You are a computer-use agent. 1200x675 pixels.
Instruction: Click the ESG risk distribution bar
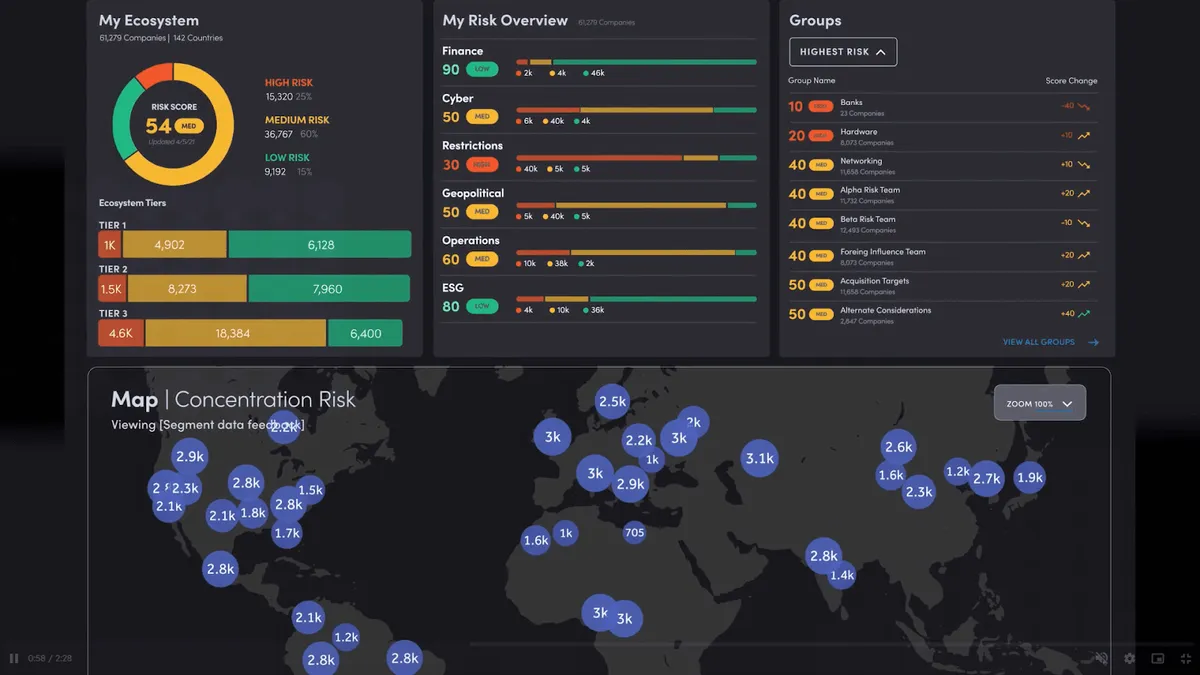[636, 299]
